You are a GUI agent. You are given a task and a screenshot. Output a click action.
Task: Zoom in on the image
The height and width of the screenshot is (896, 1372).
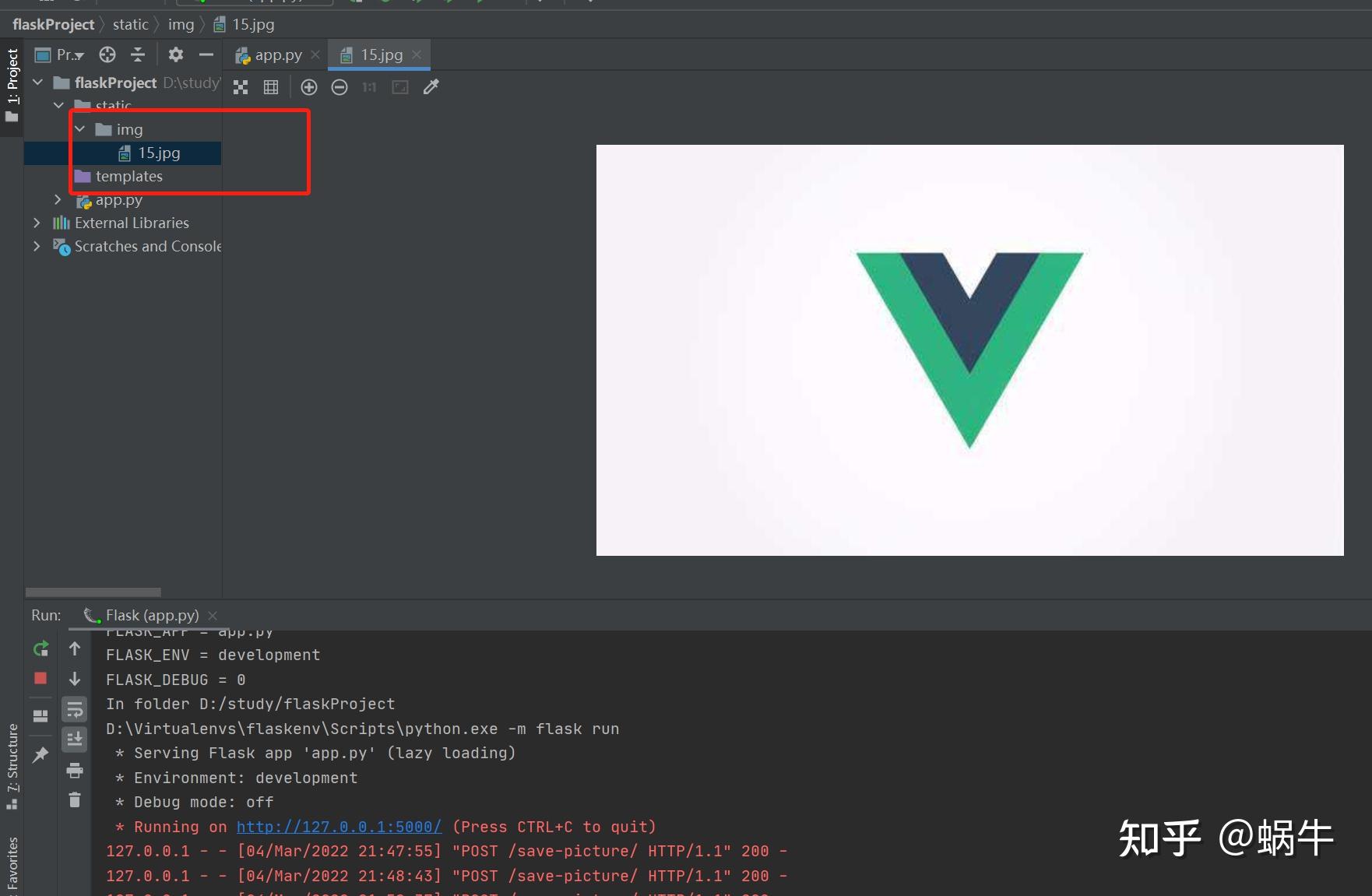point(309,86)
